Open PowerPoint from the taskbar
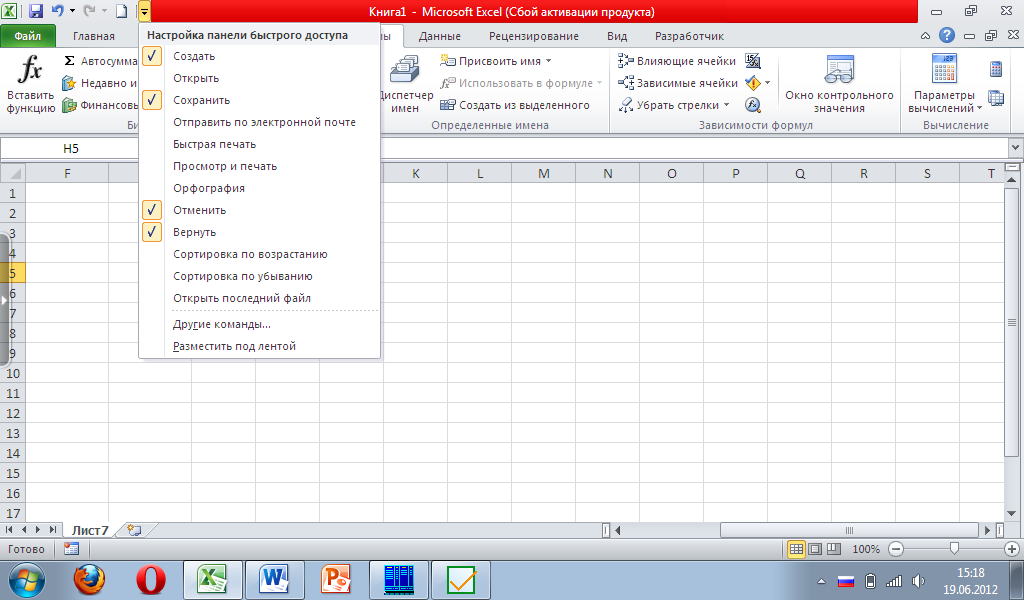 click(x=336, y=580)
